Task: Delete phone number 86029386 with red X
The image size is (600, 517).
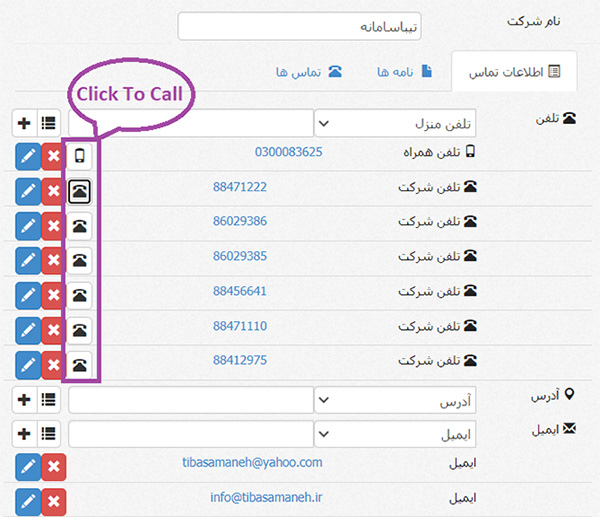Action: (x=54, y=226)
